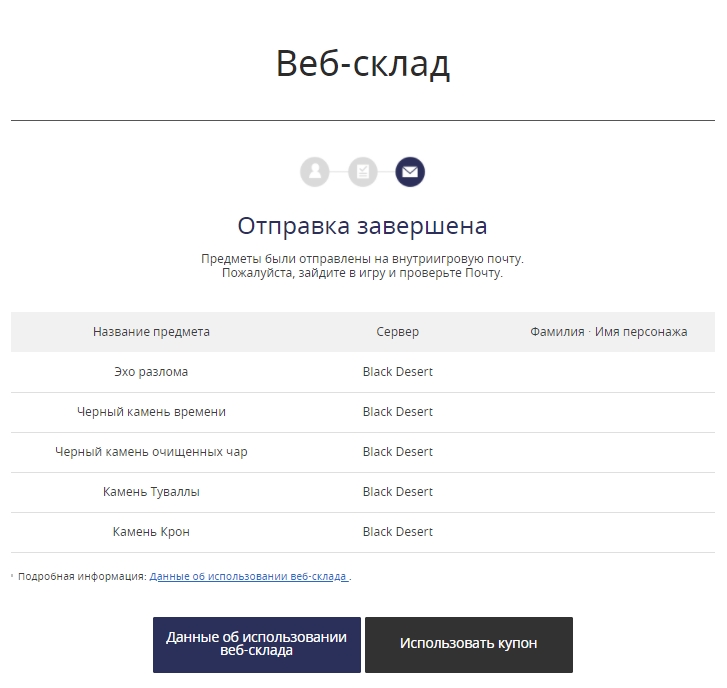Screen dimensions: 727x688
Task: Click the Использовать купон button
Action: [x=468, y=644]
